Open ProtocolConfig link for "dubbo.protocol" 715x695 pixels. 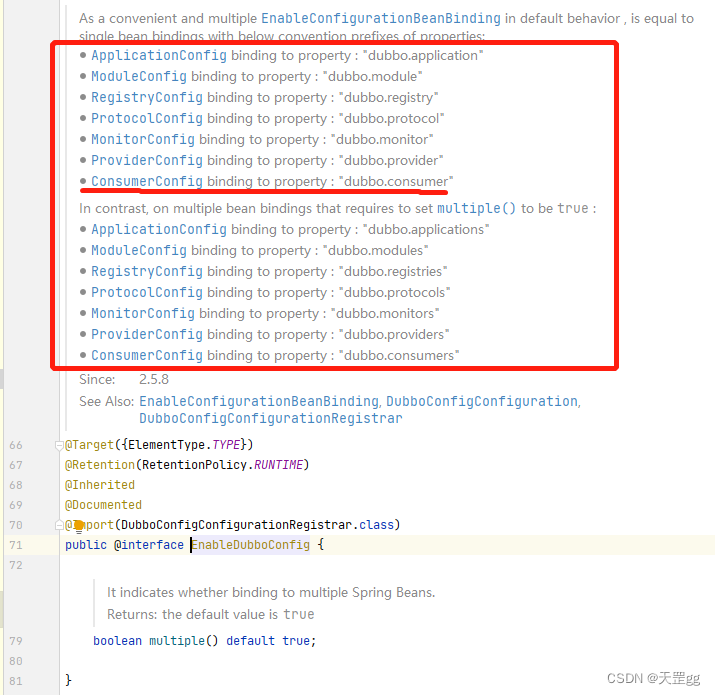pyautogui.click(x=147, y=119)
